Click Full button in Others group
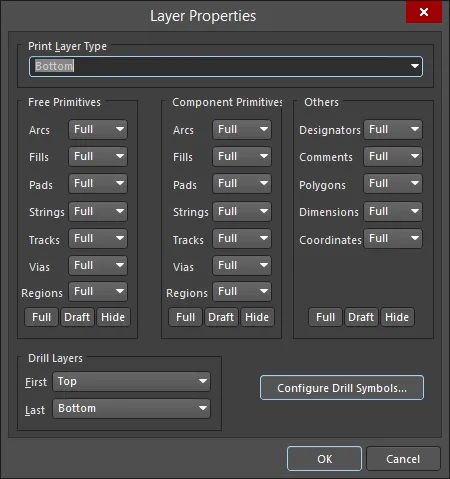Screen dimensions: 450x479 coord(325,317)
